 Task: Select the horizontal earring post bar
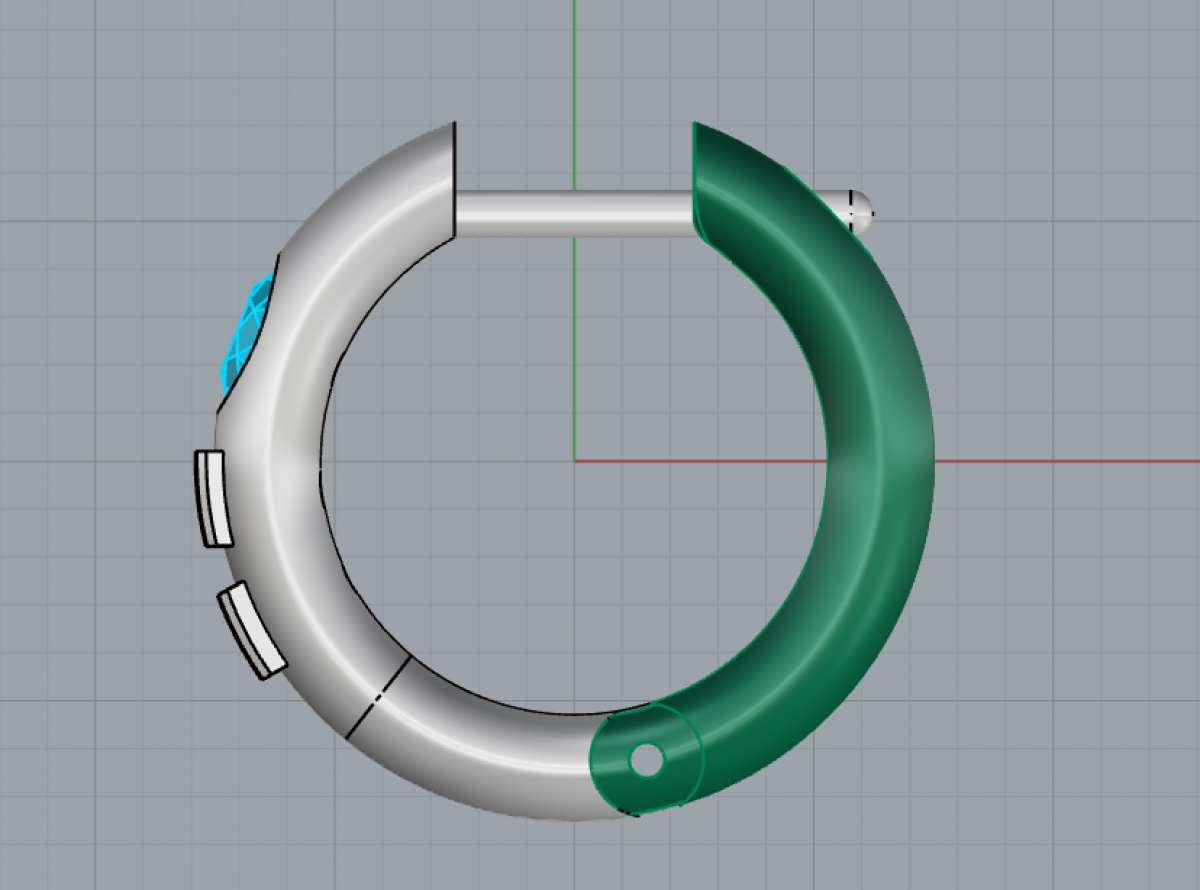click(x=573, y=213)
